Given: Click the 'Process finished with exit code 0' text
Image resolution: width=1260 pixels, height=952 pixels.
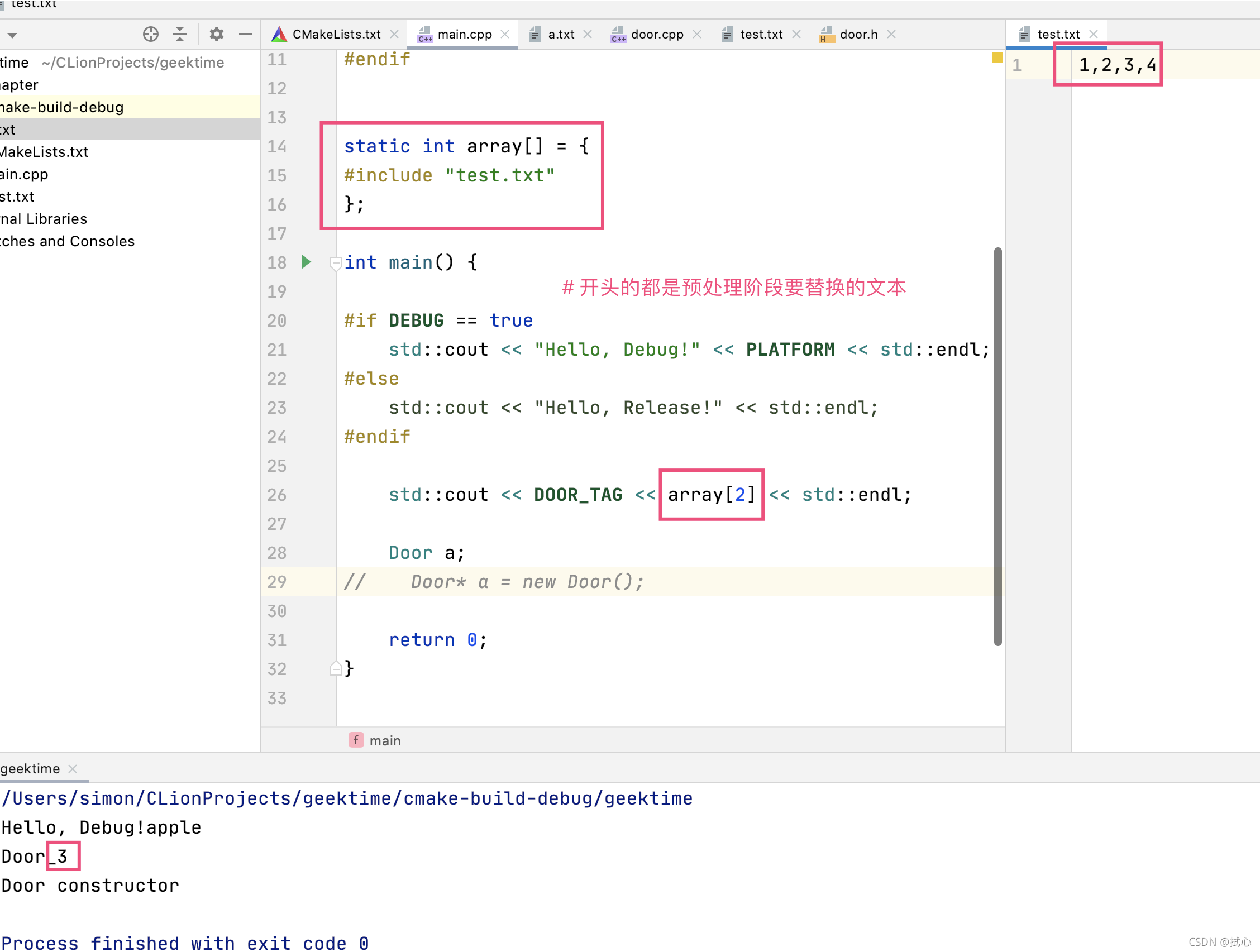Looking at the screenshot, I should coord(185,943).
